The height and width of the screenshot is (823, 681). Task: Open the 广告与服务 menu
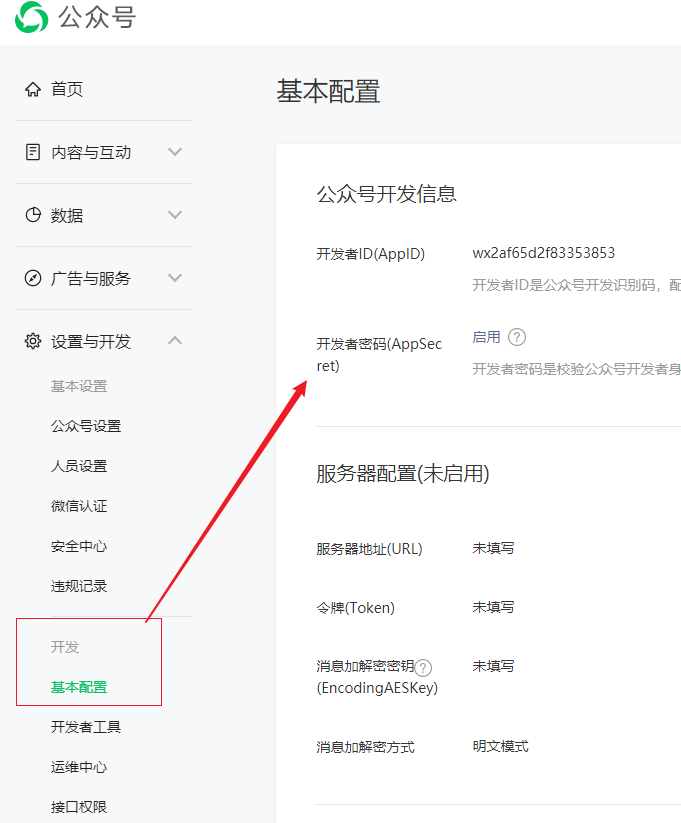[91, 278]
